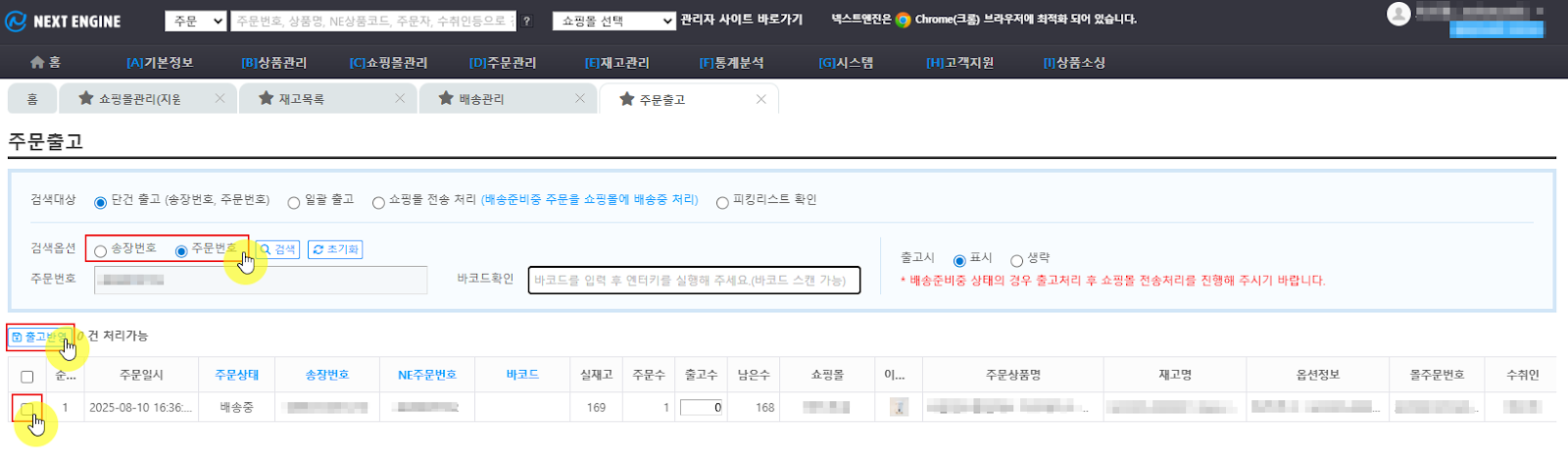This screenshot has height=466, width=1568.
Task: Expand the 쇼핑몰 선택 dropdown
Action: coord(613,21)
